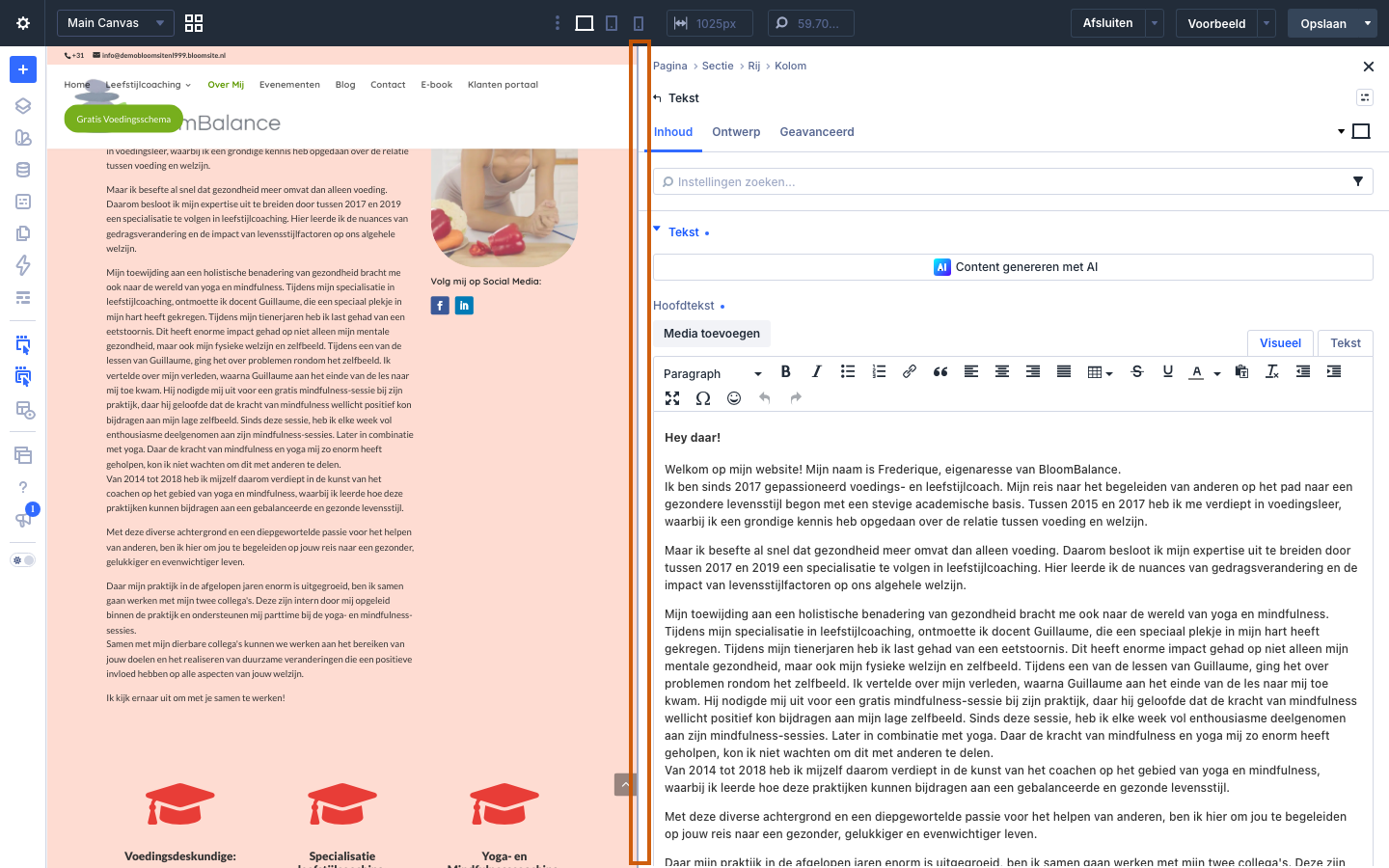1389x868 pixels.
Task: Click Evenementen in the site navigation
Action: tap(289, 85)
